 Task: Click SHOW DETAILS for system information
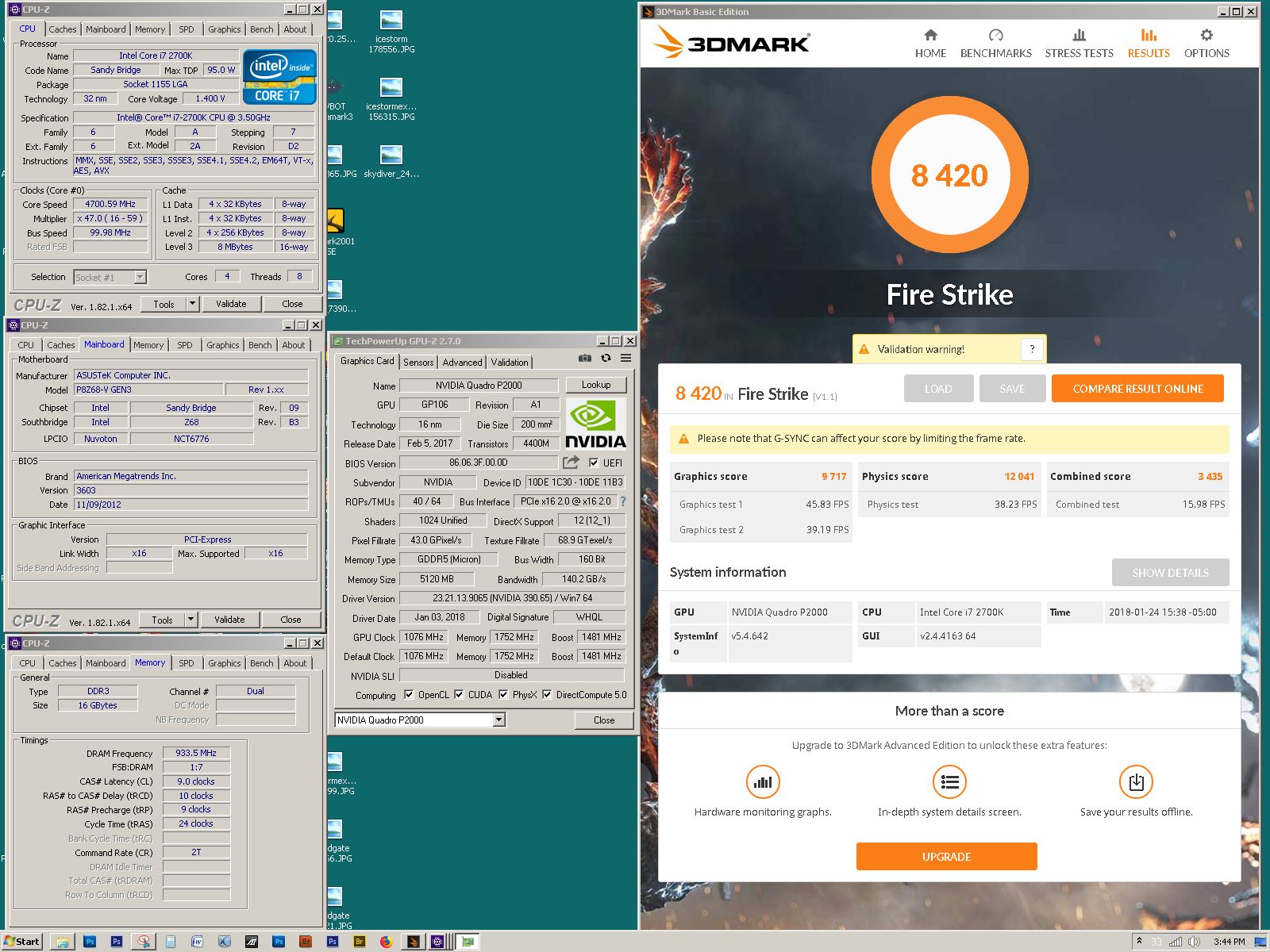point(1170,573)
